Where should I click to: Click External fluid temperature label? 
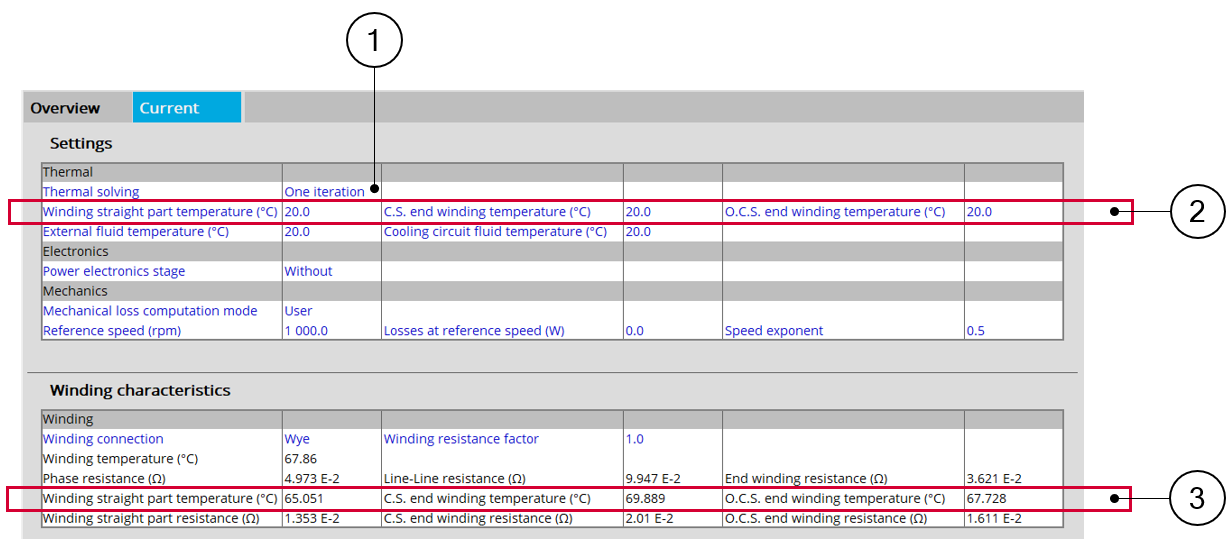[x=136, y=232]
